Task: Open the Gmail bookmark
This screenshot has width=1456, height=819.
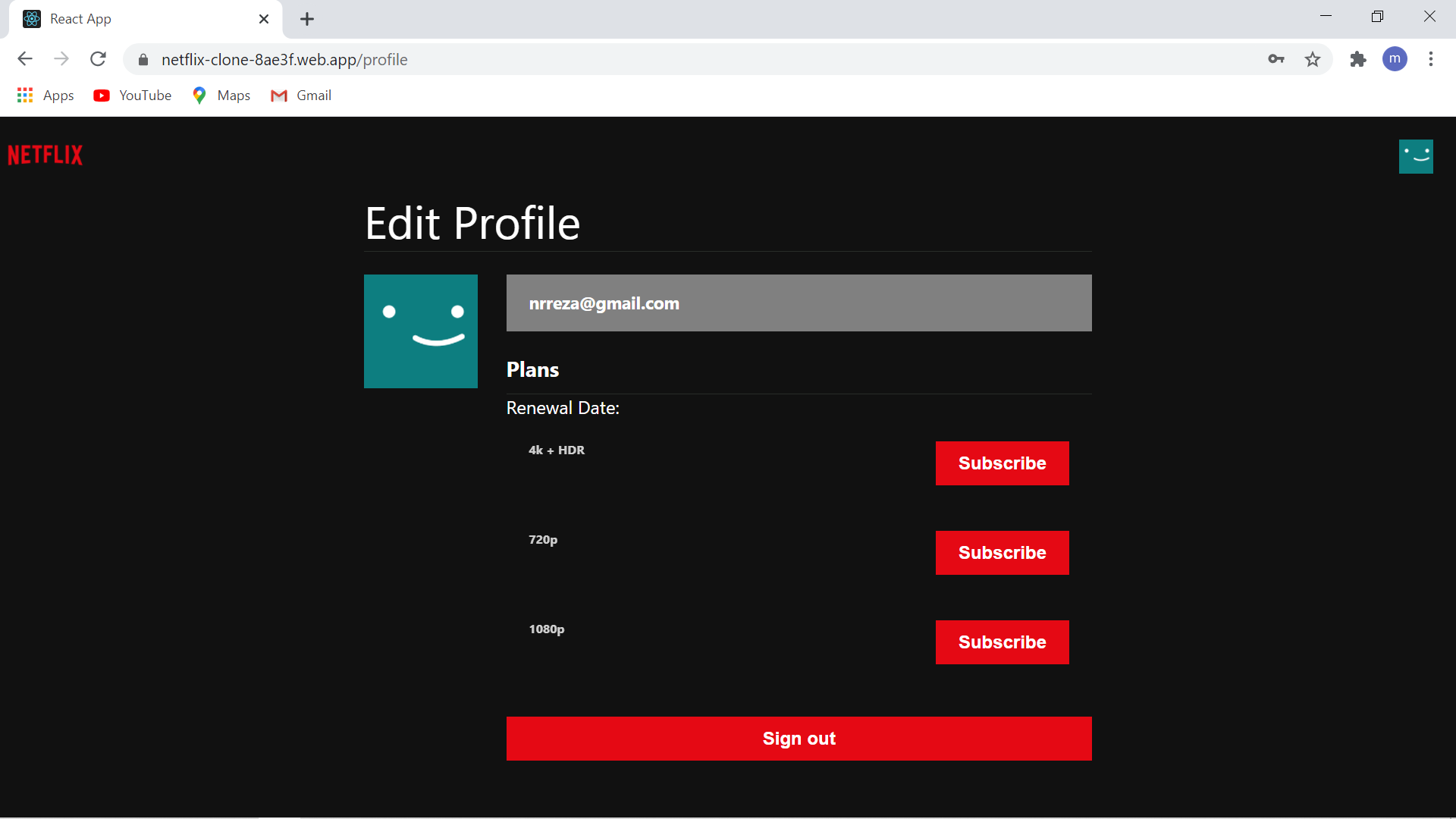Action: pos(300,95)
